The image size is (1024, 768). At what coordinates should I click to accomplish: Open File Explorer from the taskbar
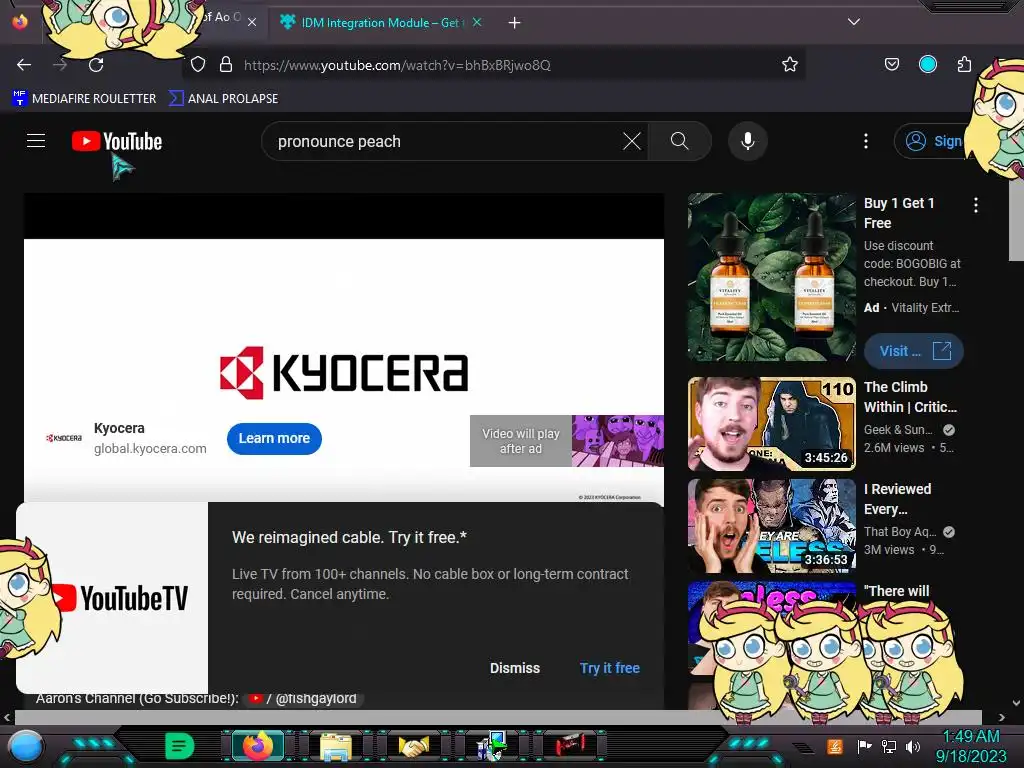pos(336,746)
